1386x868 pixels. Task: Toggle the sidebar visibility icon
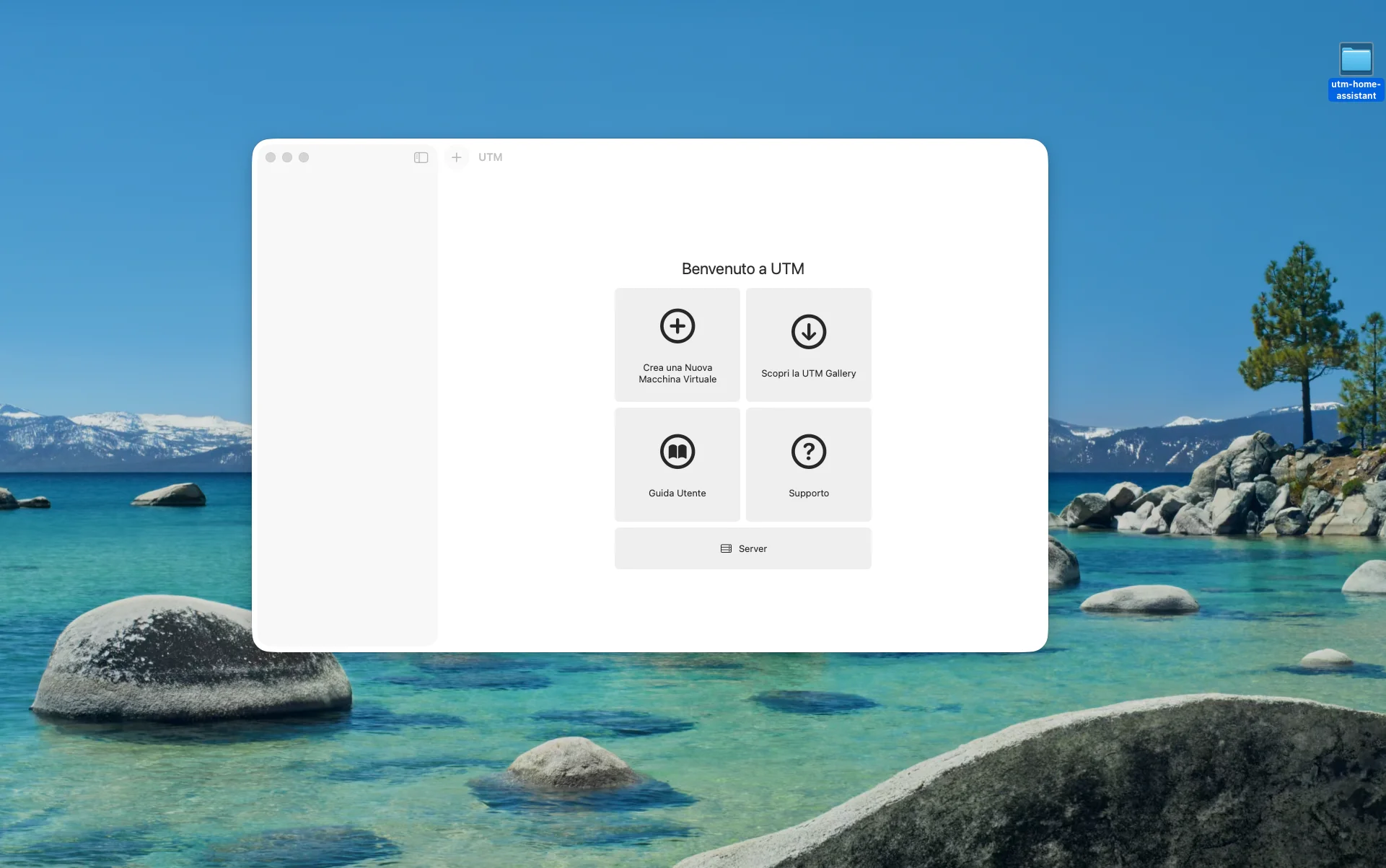click(421, 157)
